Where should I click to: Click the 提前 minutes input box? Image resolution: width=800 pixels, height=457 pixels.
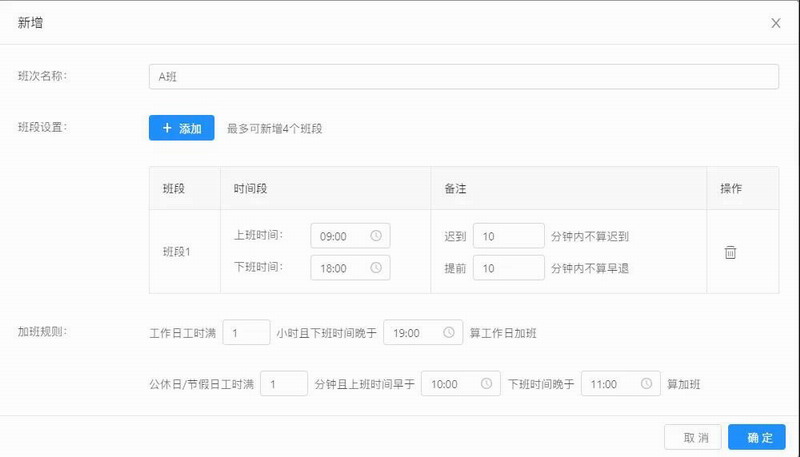508,268
